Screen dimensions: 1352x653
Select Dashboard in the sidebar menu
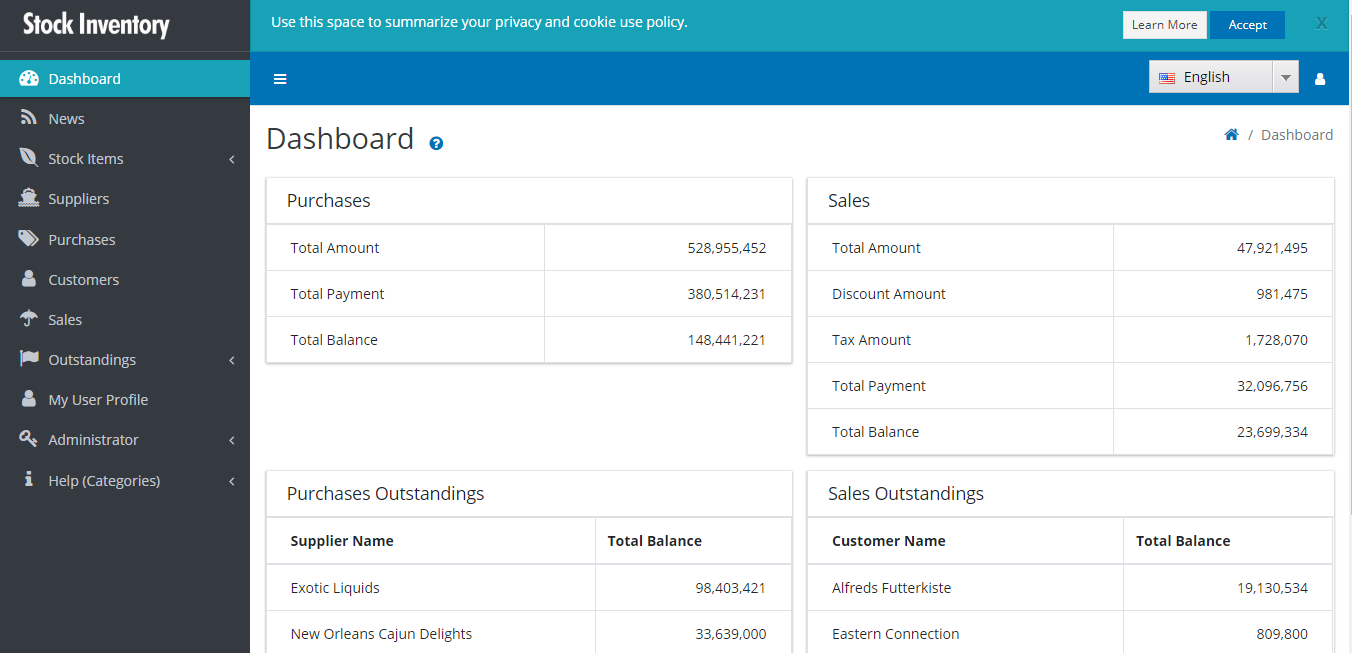tap(83, 77)
